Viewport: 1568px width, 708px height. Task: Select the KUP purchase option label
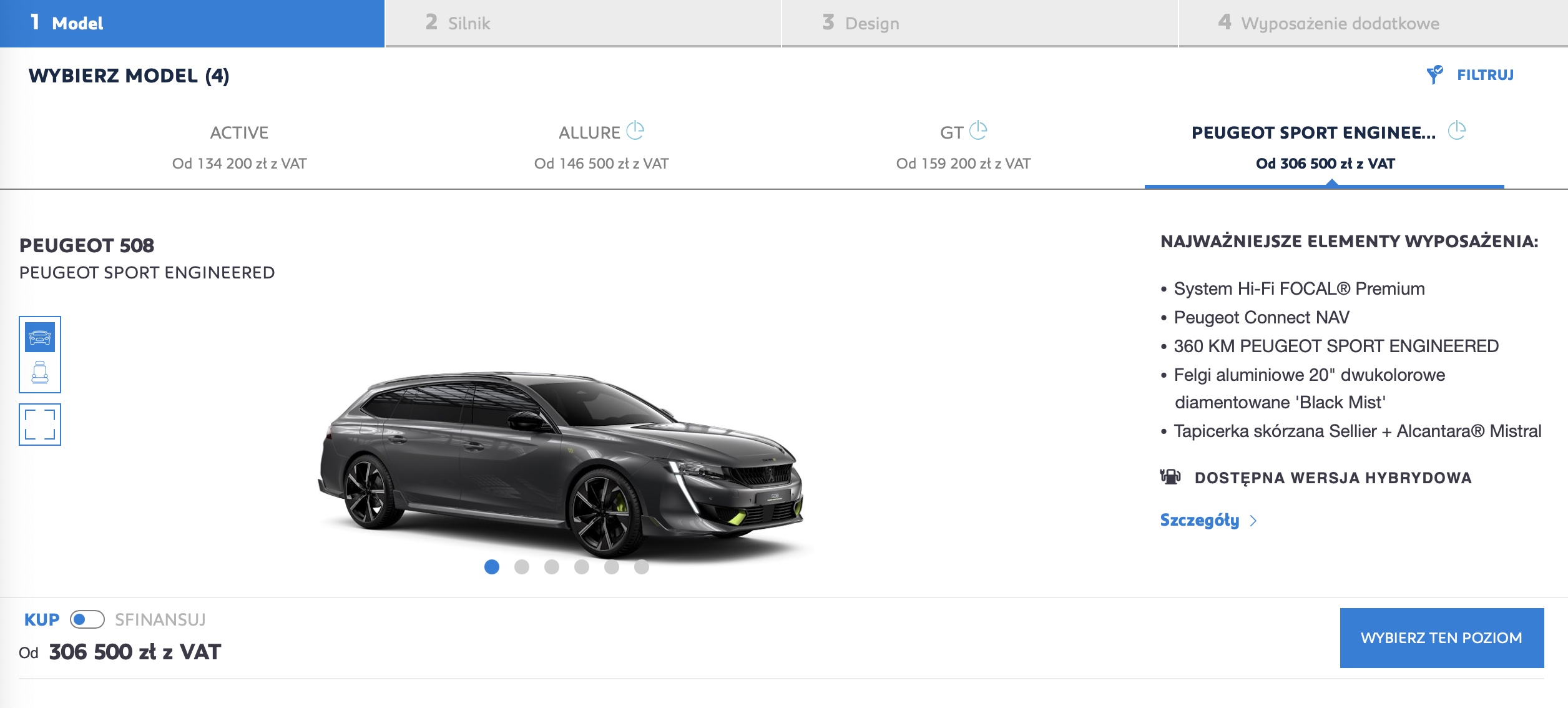[x=42, y=619]
